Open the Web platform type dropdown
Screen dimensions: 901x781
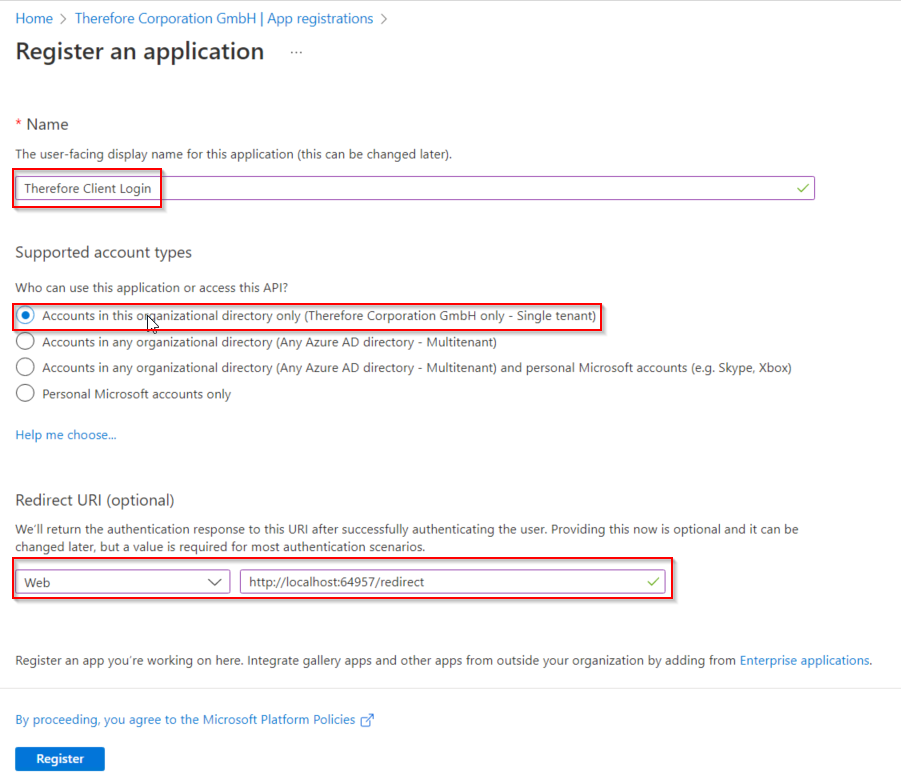[x=123, y=582]
